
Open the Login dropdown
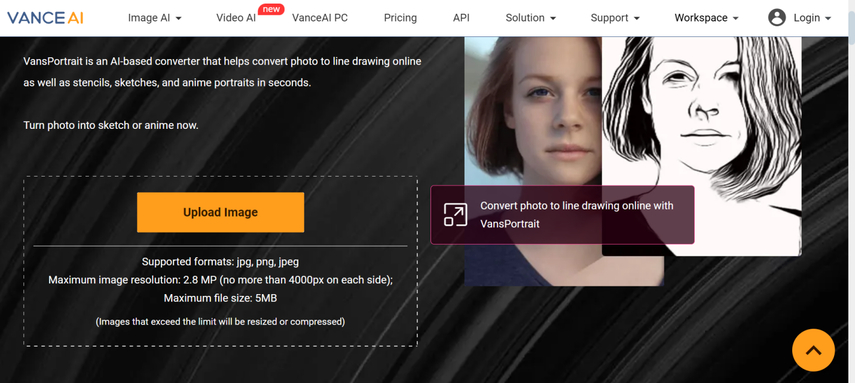tap(812, 18)
